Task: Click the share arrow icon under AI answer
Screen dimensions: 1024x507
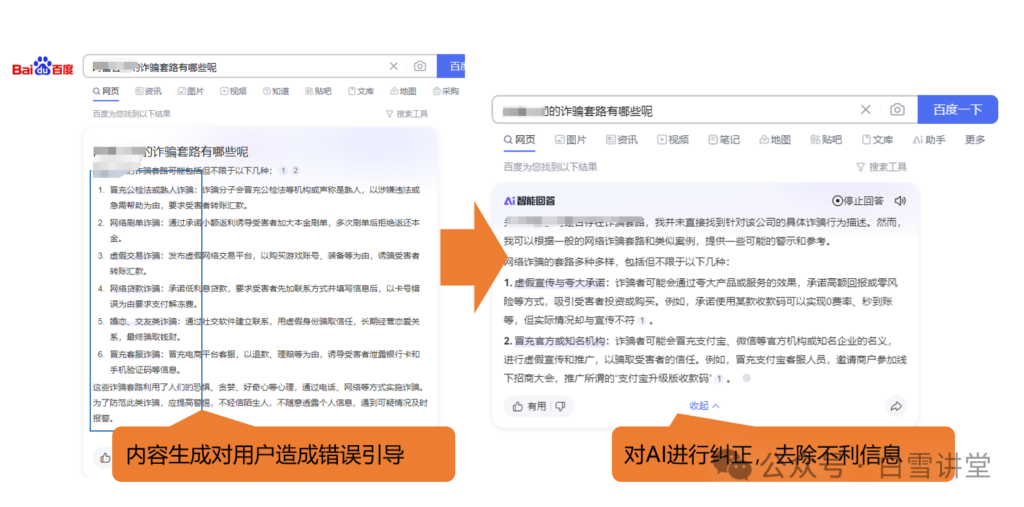Action: point(895,406)
